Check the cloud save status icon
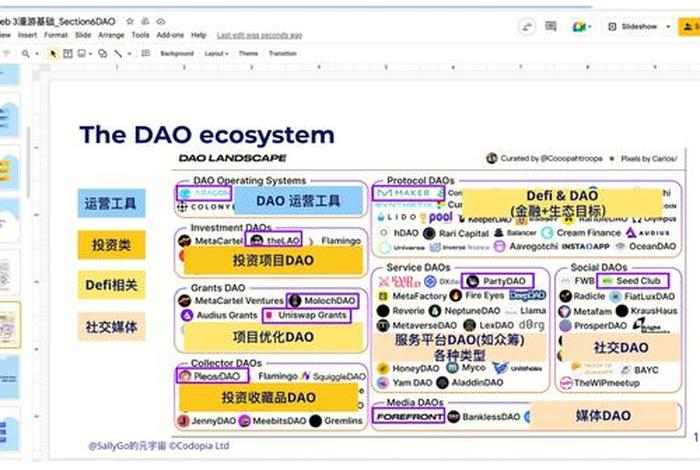 161,21
